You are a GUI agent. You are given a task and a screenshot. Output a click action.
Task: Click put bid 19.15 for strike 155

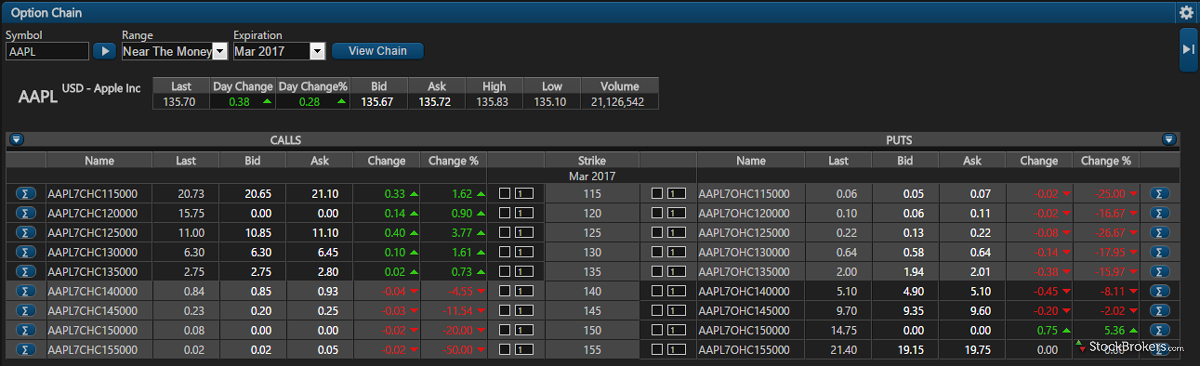[x=910, y=349]
